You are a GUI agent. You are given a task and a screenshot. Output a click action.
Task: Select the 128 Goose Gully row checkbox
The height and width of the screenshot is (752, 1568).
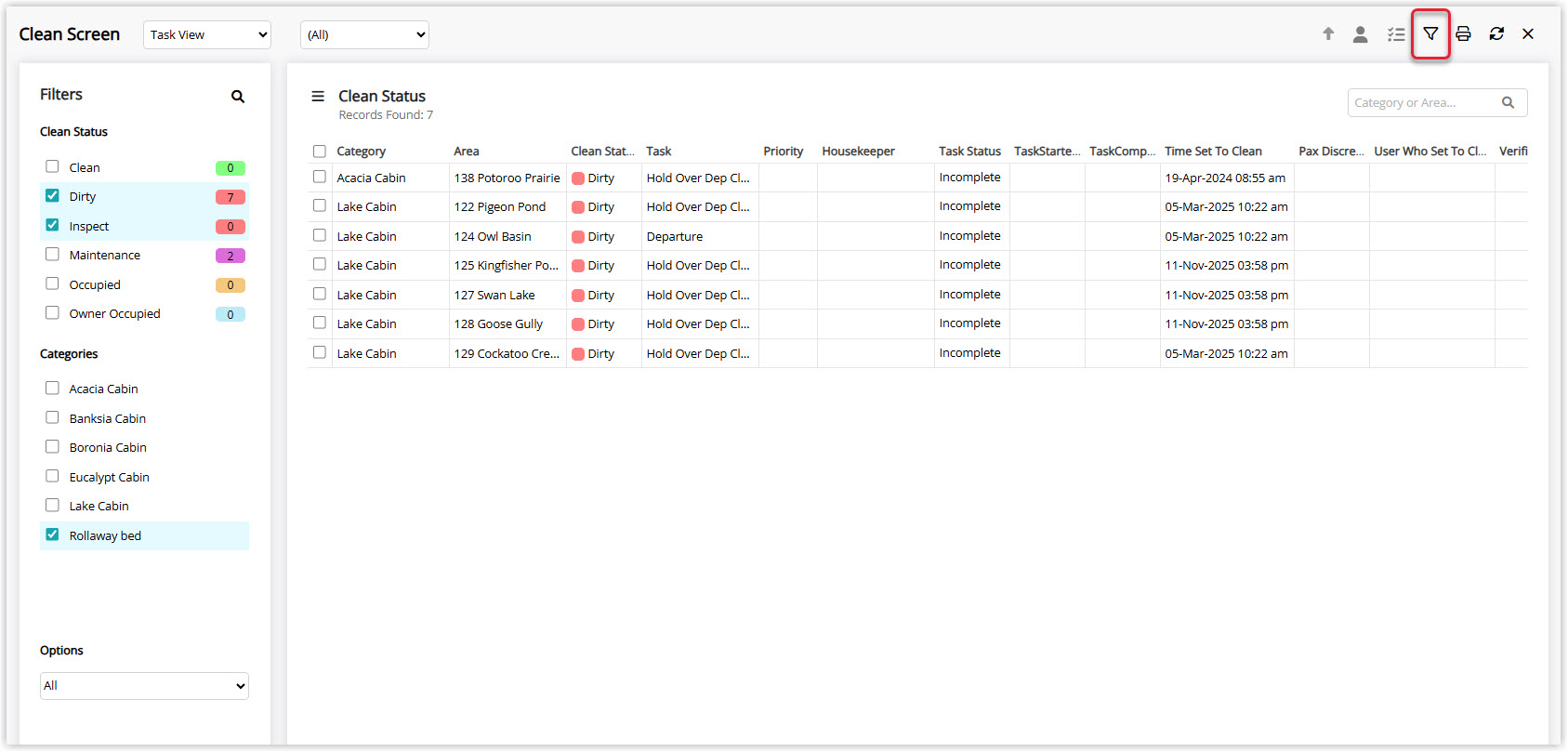(x=320, y=323)
